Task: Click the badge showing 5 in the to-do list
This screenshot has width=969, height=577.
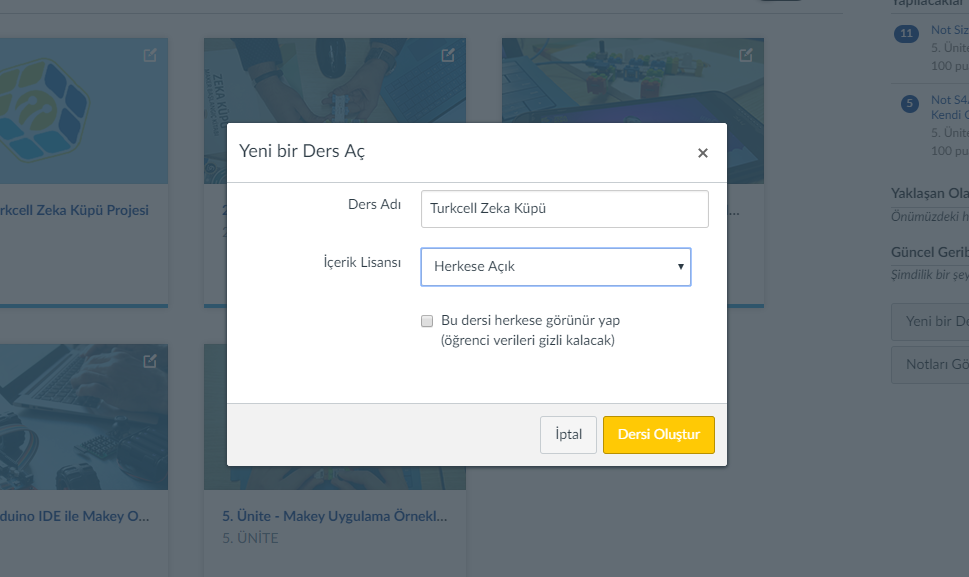Action: [x=909, y=103]
